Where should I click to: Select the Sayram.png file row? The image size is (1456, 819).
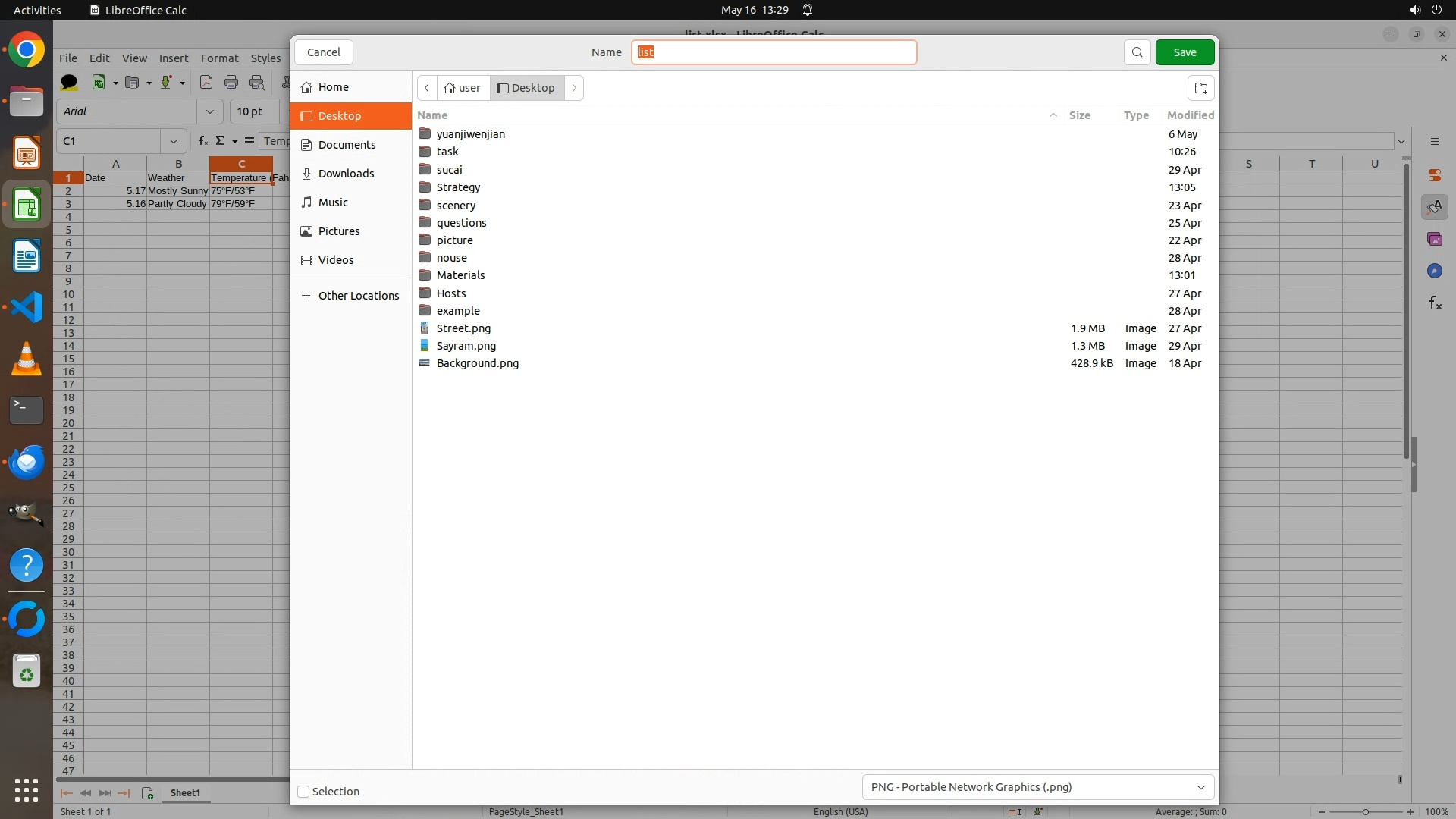pos(466,346)
